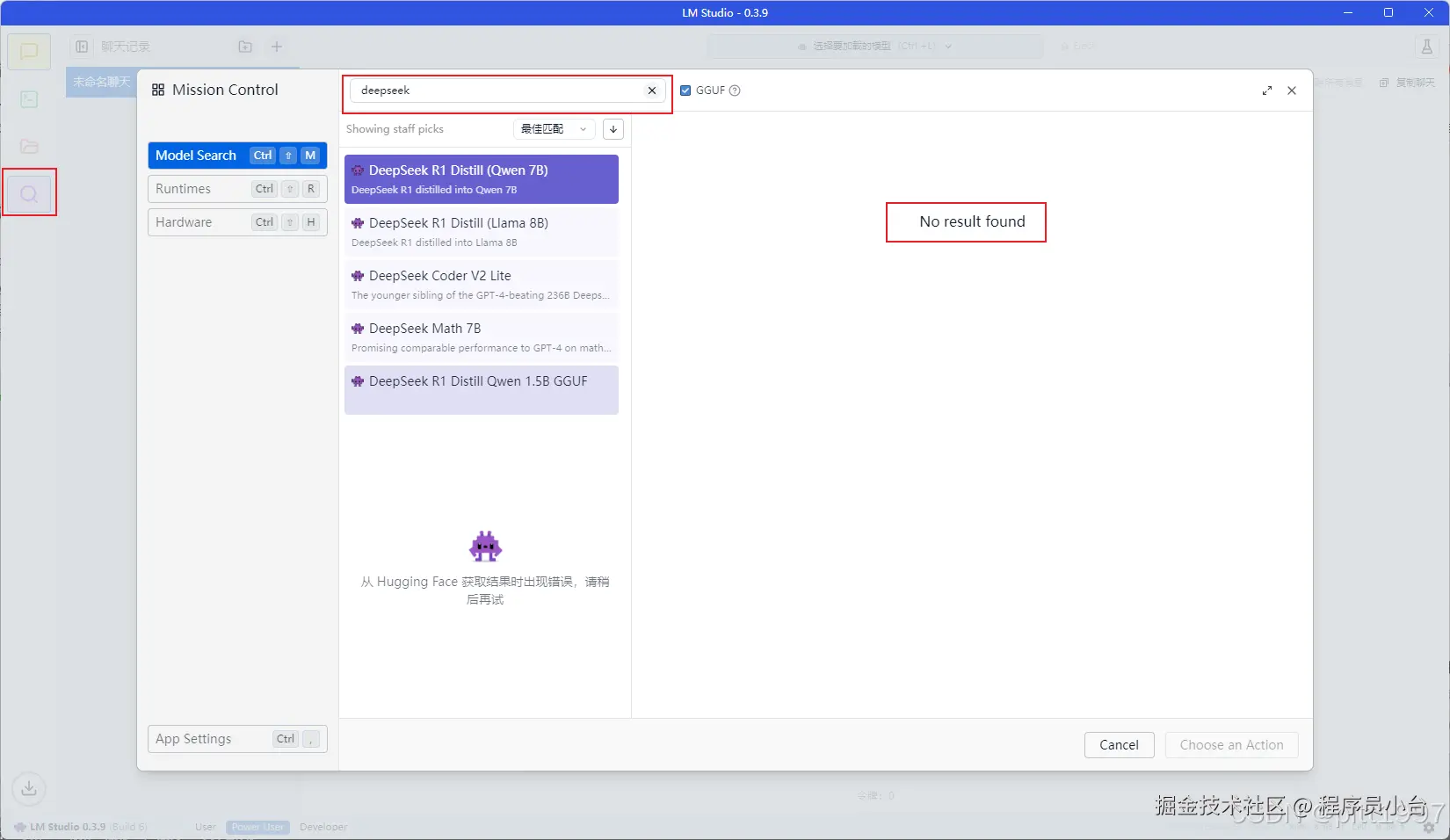This screenshot has width=1450, height=840.
Task: Expand the Mission Control dialog to full size
Action: pos(1267,91)
